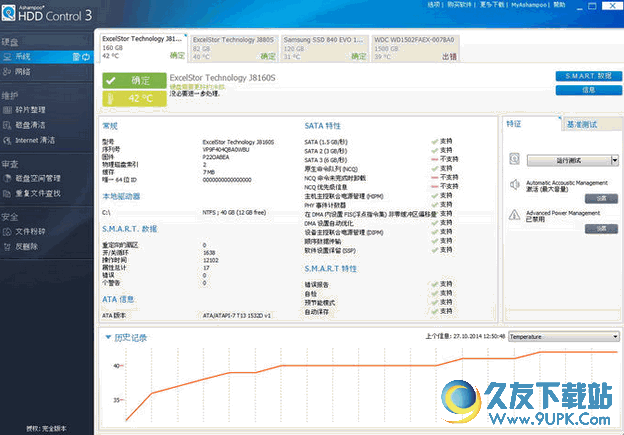The image size is (624, 435).
Task: Select the Samsung SSD 840 EVO drive tab
Action: (x=324, y=48)
